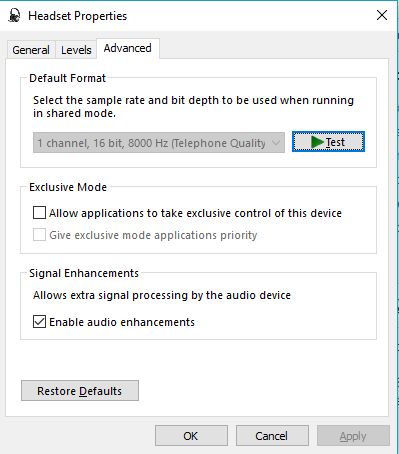Select the Advanced tab
This screenshot has width=399, height=454.
[128, 48]
